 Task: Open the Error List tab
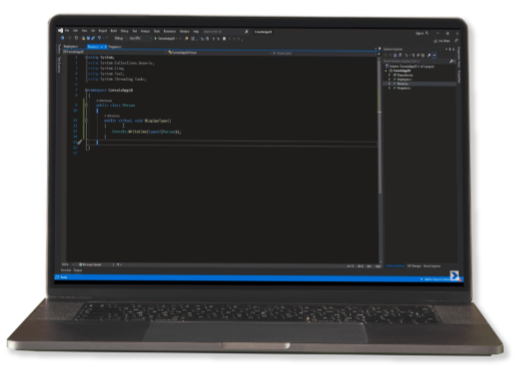(x=66, y=270)
